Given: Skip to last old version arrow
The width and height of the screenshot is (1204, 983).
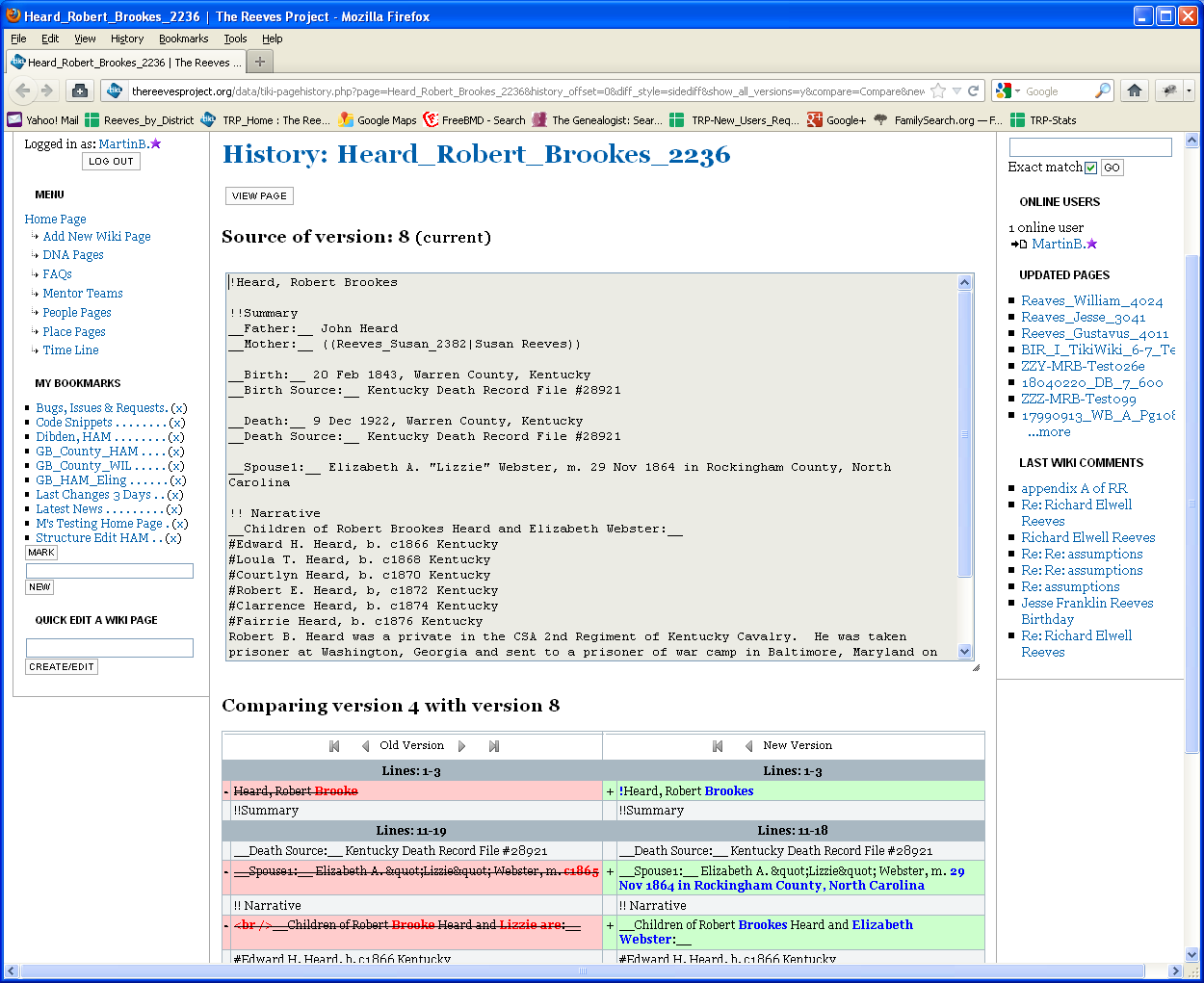Looking at the screenshot, I should coord(494,746).
